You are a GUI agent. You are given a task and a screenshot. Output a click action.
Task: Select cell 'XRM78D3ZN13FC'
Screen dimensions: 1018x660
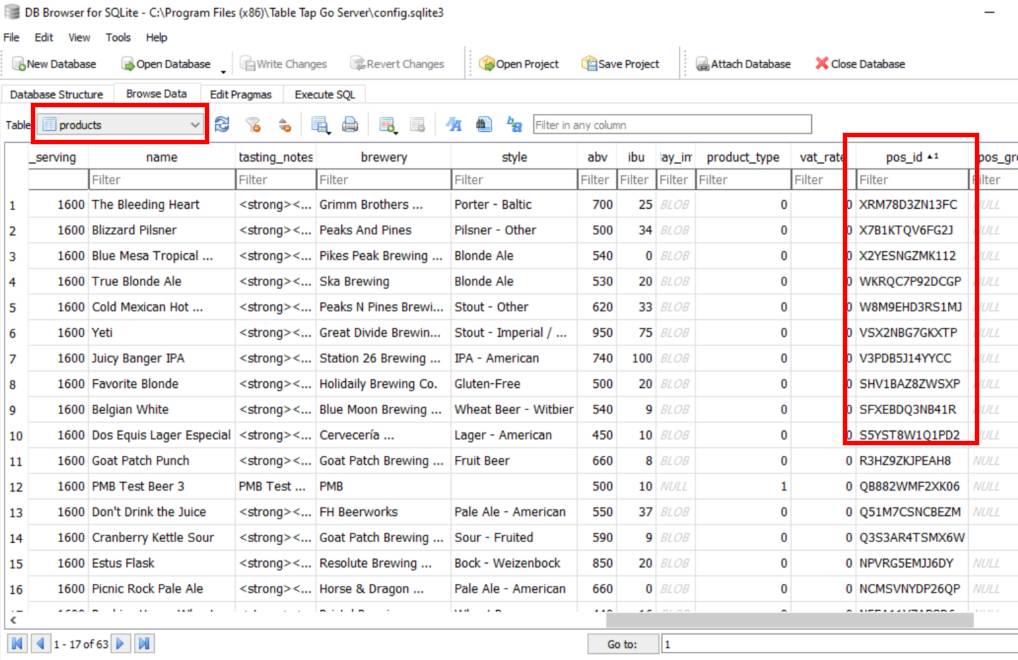(912, 204)
